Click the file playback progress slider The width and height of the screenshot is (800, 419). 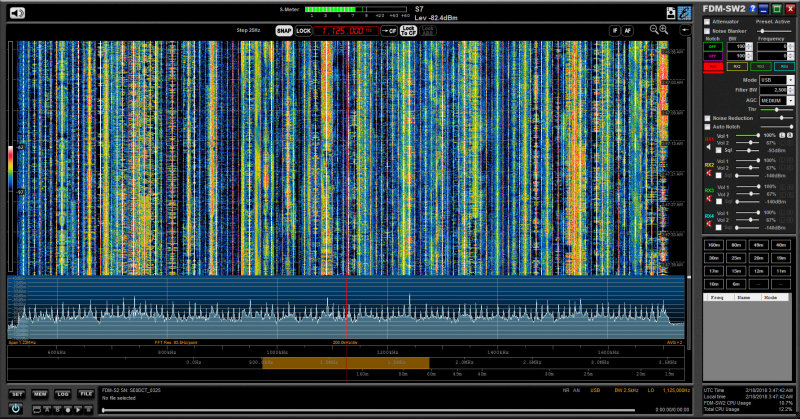click(x=368, y=410)
